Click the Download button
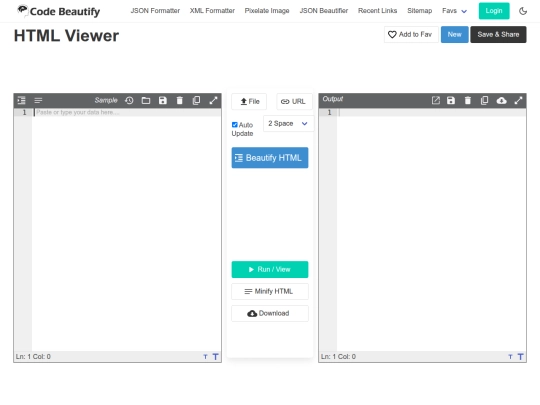The width and height of the screenshot is (540, 405). pos(270,313)
